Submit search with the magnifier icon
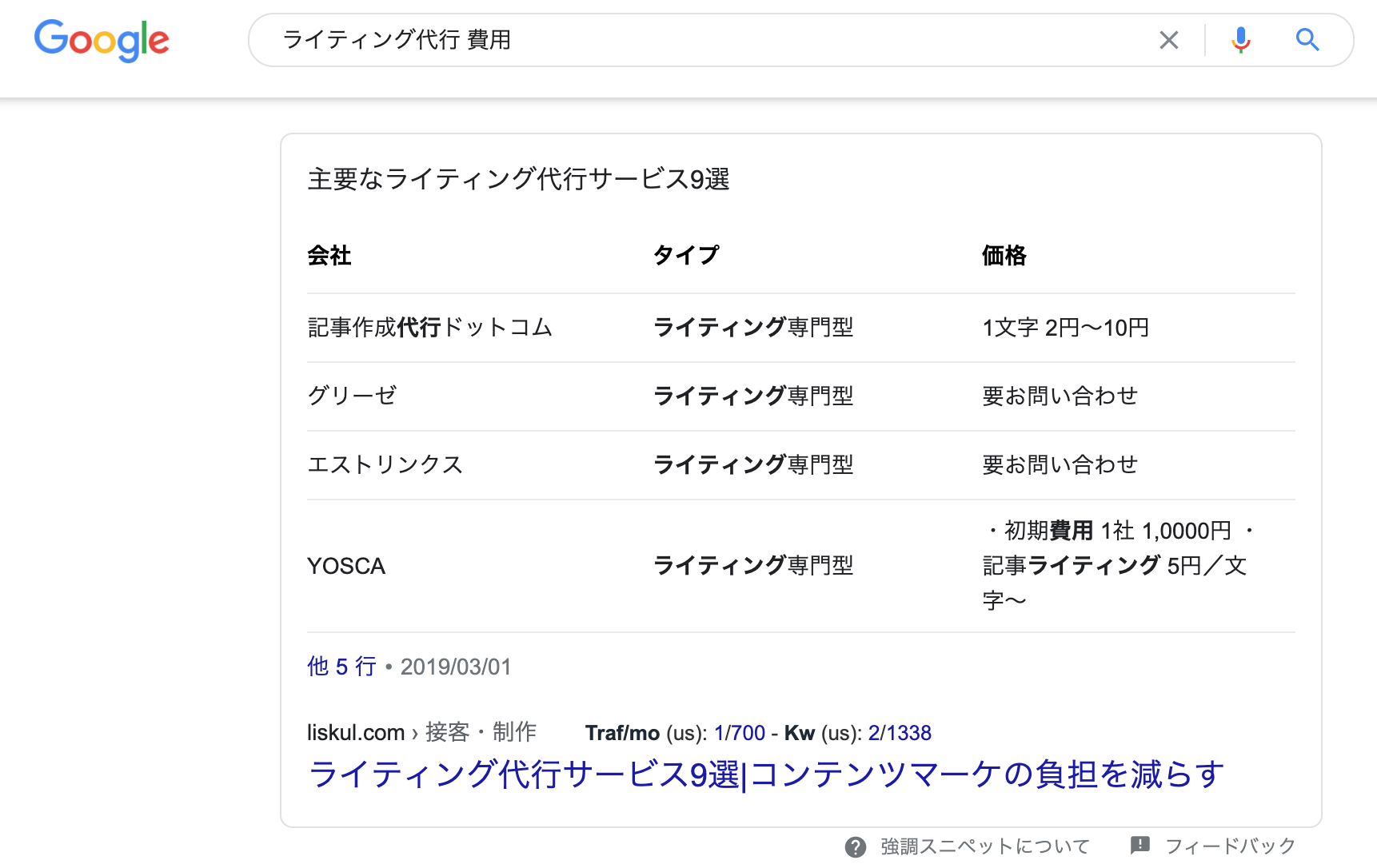This screenshot has width=1377, height=868. point(1307,39)
